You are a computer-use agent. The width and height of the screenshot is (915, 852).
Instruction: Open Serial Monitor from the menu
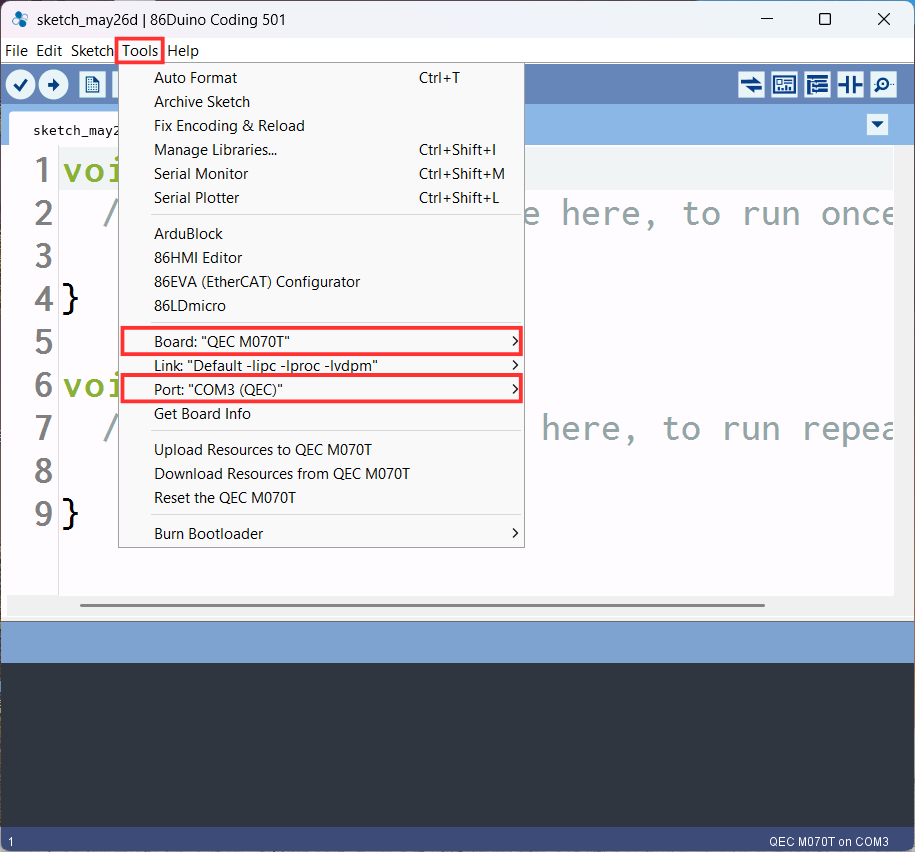(321, 173)
